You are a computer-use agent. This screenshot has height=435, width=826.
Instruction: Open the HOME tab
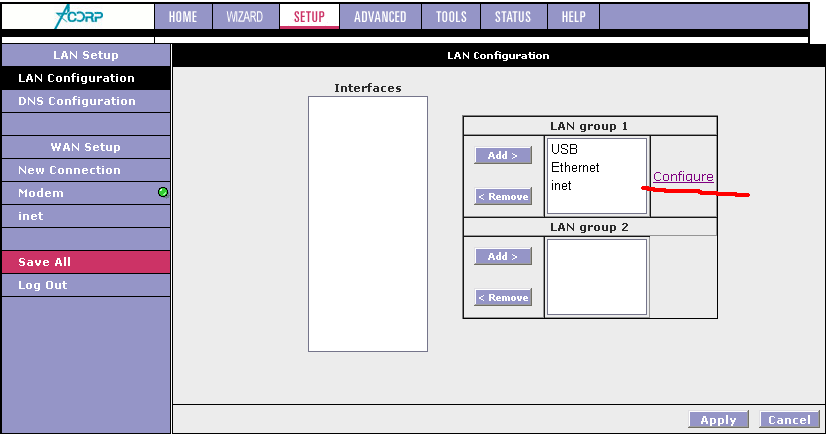click(183, 16)
